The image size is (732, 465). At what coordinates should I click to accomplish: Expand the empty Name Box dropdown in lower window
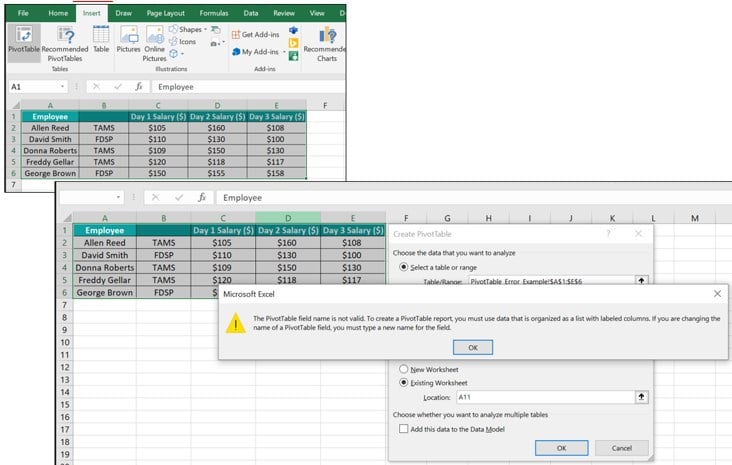click(x=118, y=197)
